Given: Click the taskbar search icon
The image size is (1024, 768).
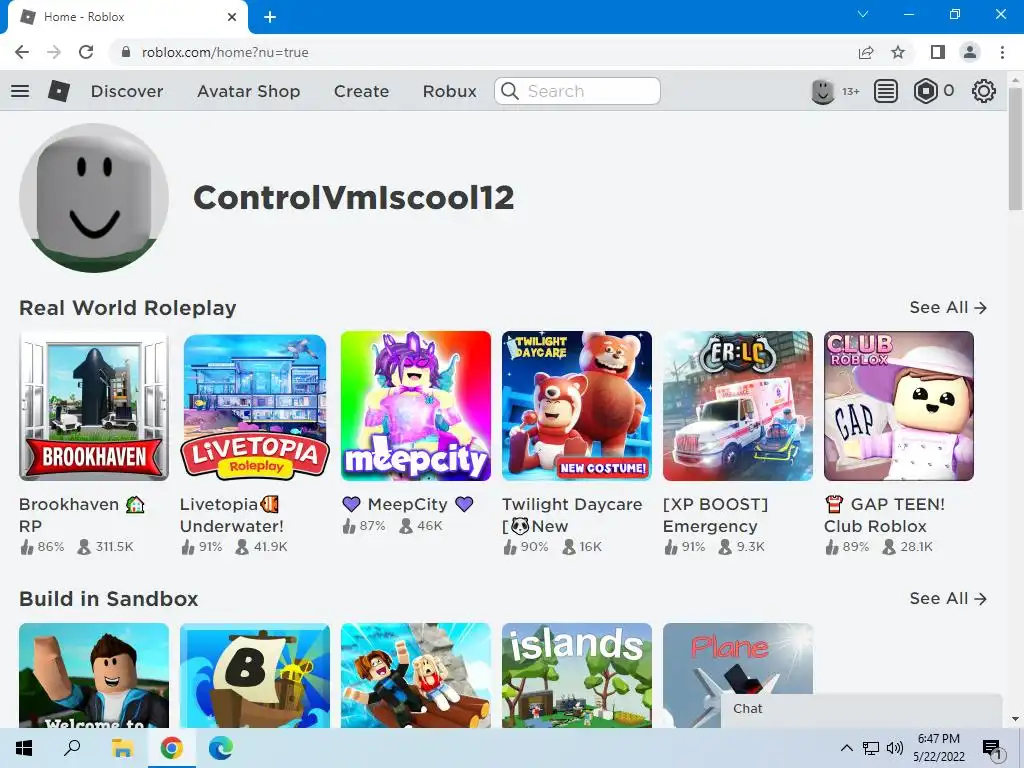Looking at the screenshot, I should 72,748.
